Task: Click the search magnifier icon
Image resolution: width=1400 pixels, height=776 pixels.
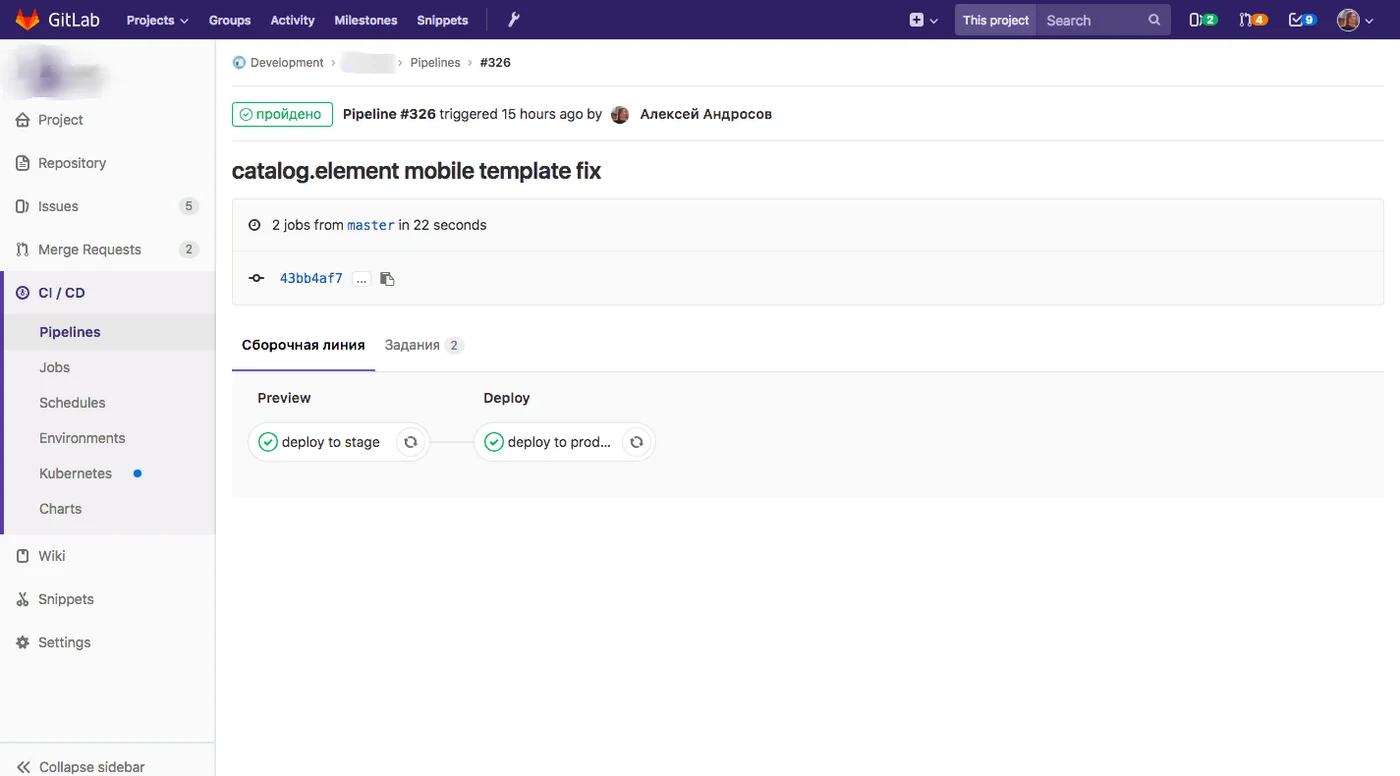Action: [1154, 20]
